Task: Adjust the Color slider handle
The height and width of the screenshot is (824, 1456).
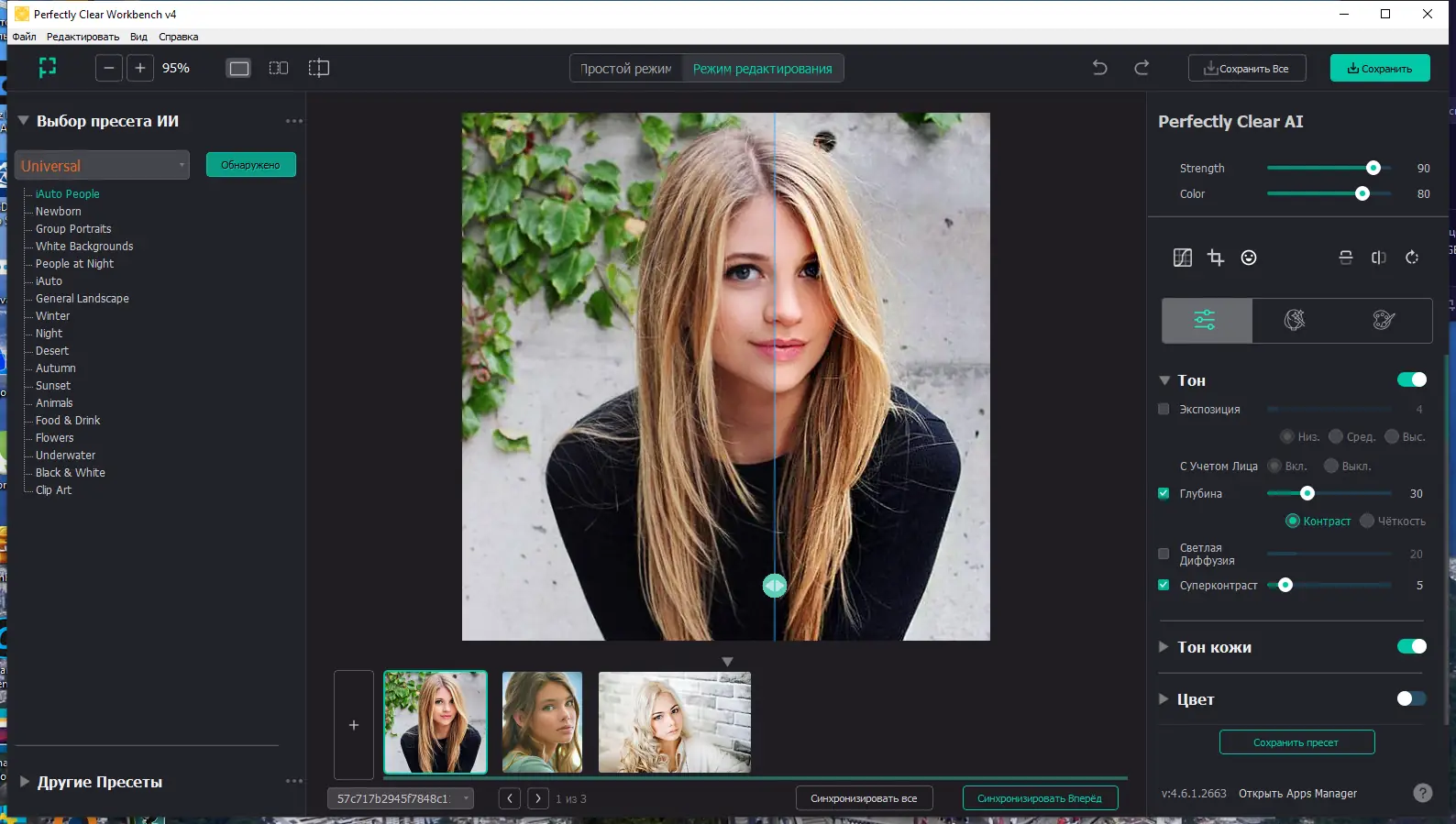Action: pyautogui.click(x=1362, y=193)
